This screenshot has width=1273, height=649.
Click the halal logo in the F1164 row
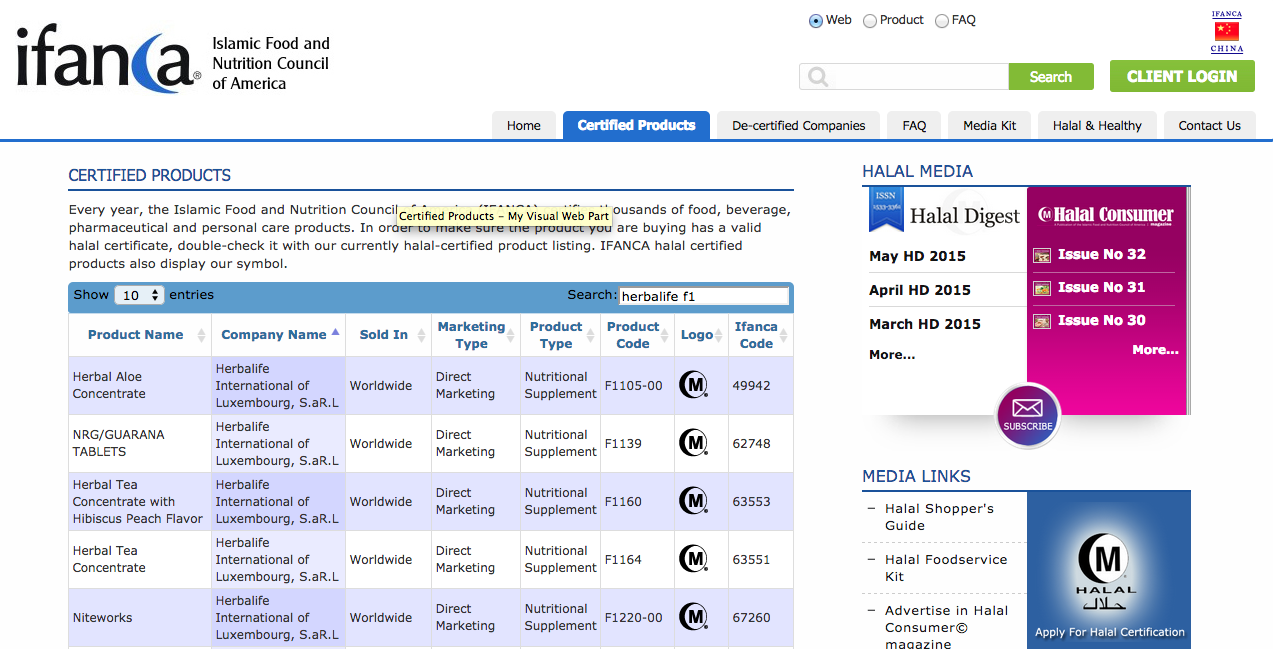pos(693,559)
